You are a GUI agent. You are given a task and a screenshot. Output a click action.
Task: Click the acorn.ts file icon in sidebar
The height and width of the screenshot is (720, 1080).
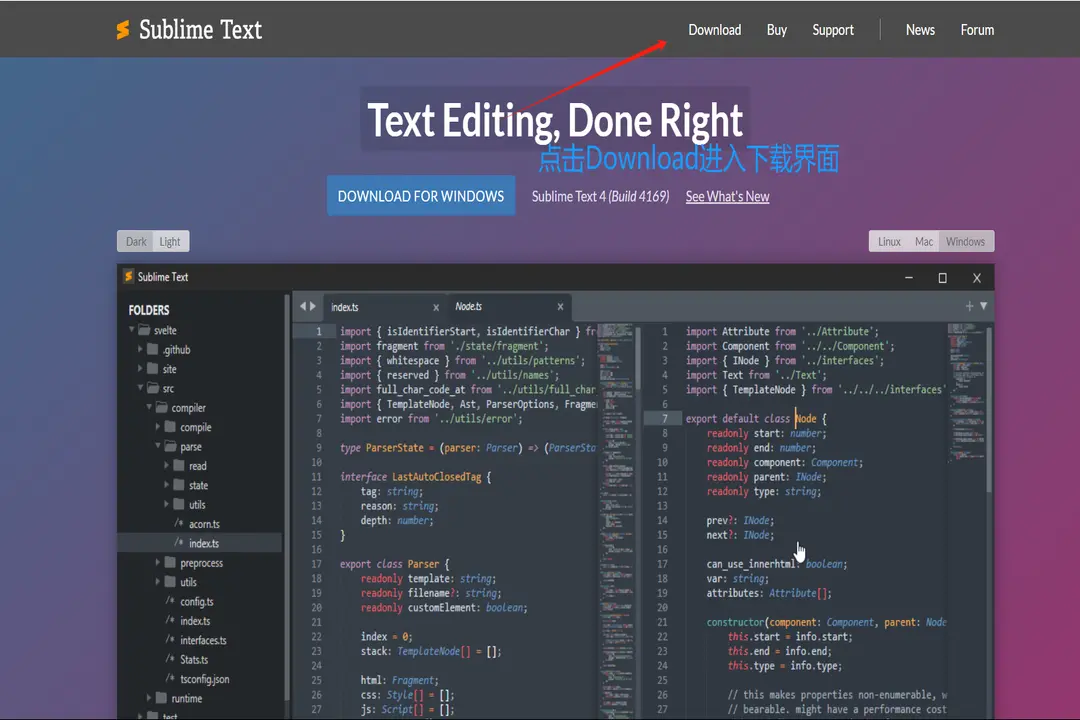click(179, 524)
